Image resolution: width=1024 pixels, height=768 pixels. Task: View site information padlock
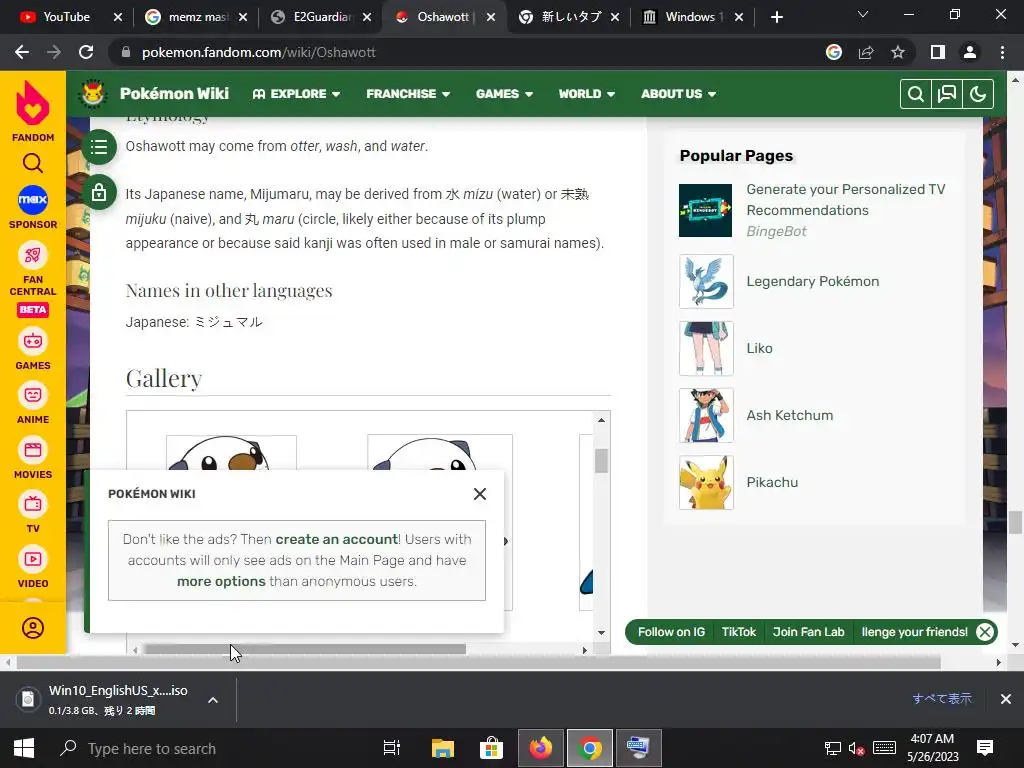tap(126, 52)
